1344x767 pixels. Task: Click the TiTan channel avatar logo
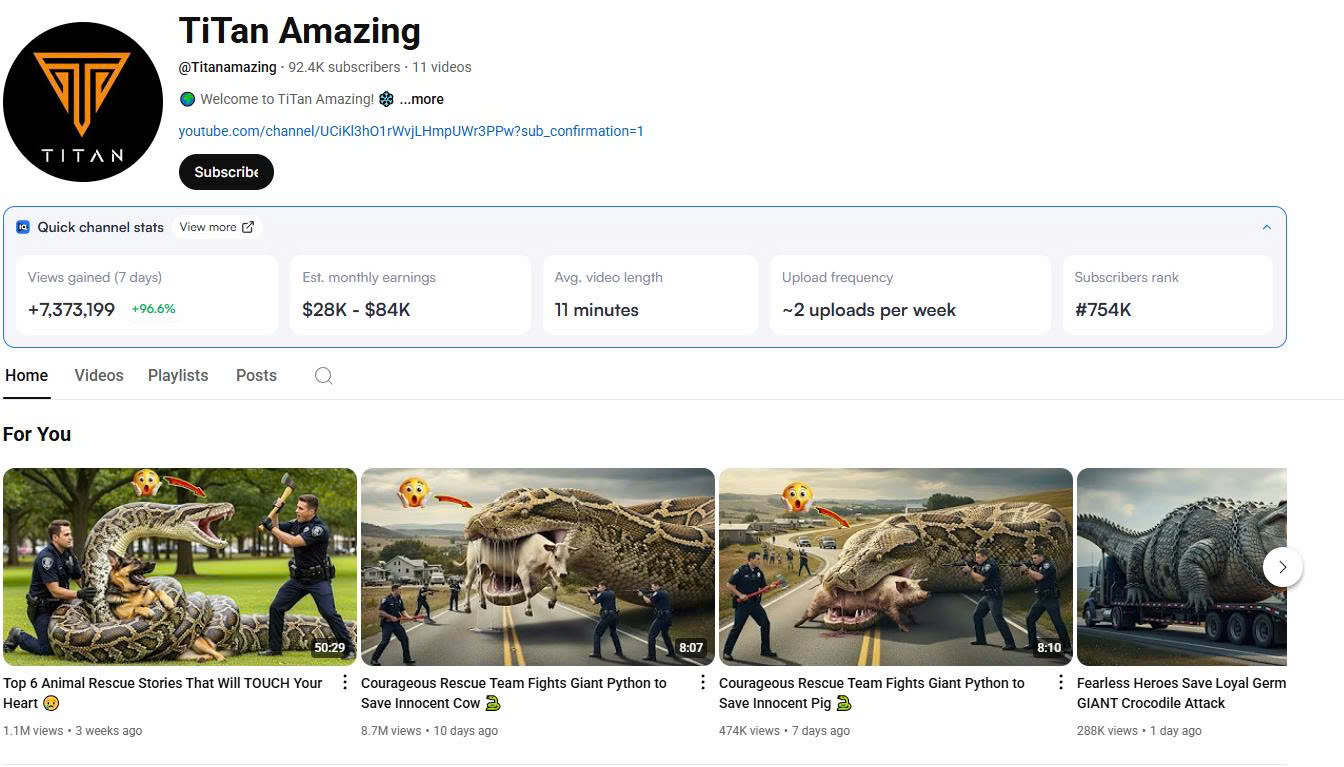[x=83, y=102]
